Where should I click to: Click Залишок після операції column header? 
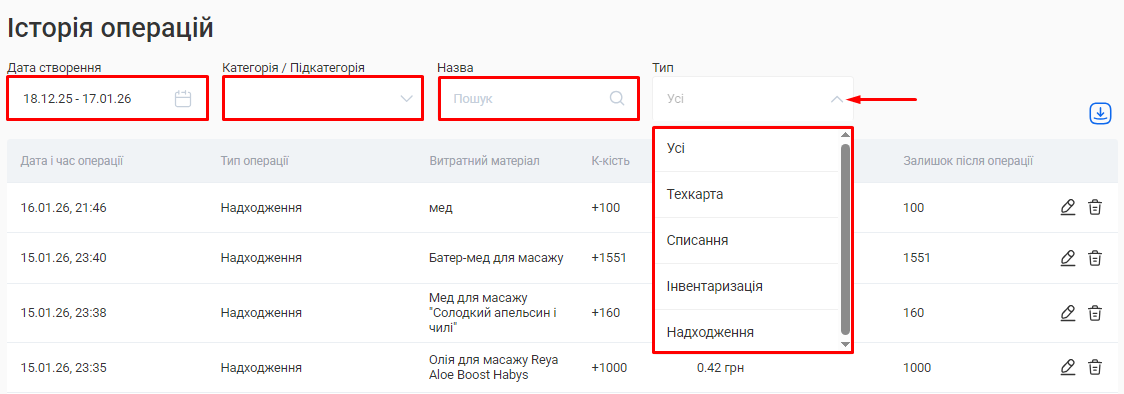coord(968,160)
